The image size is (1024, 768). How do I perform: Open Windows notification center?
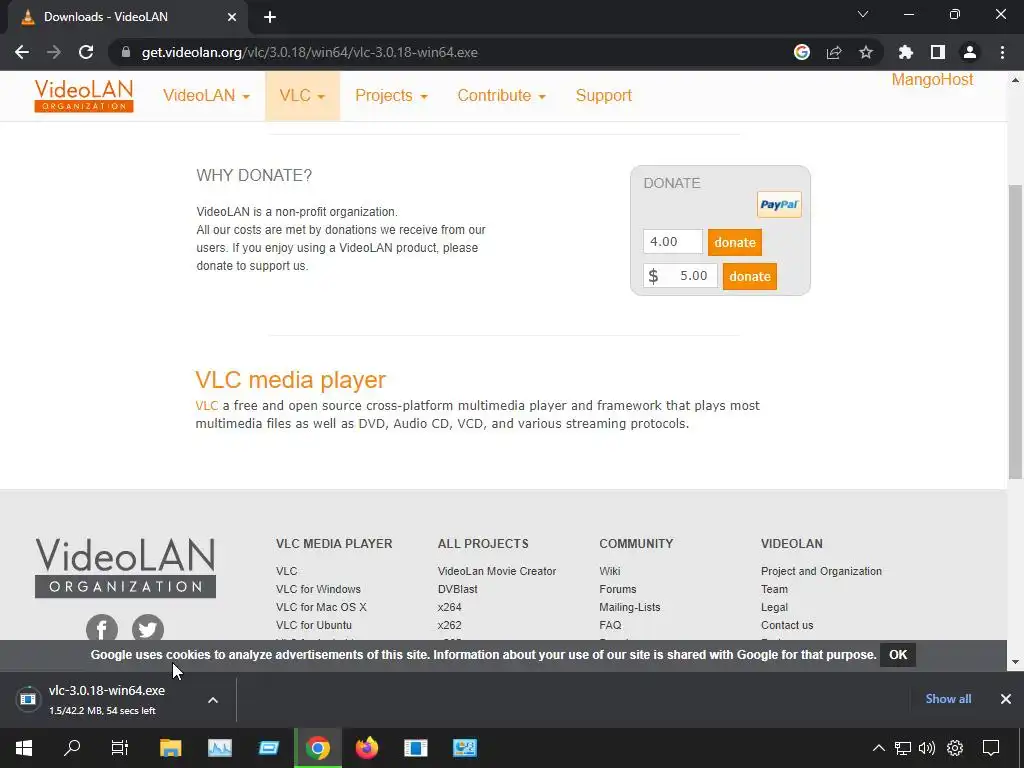(991, 748)
